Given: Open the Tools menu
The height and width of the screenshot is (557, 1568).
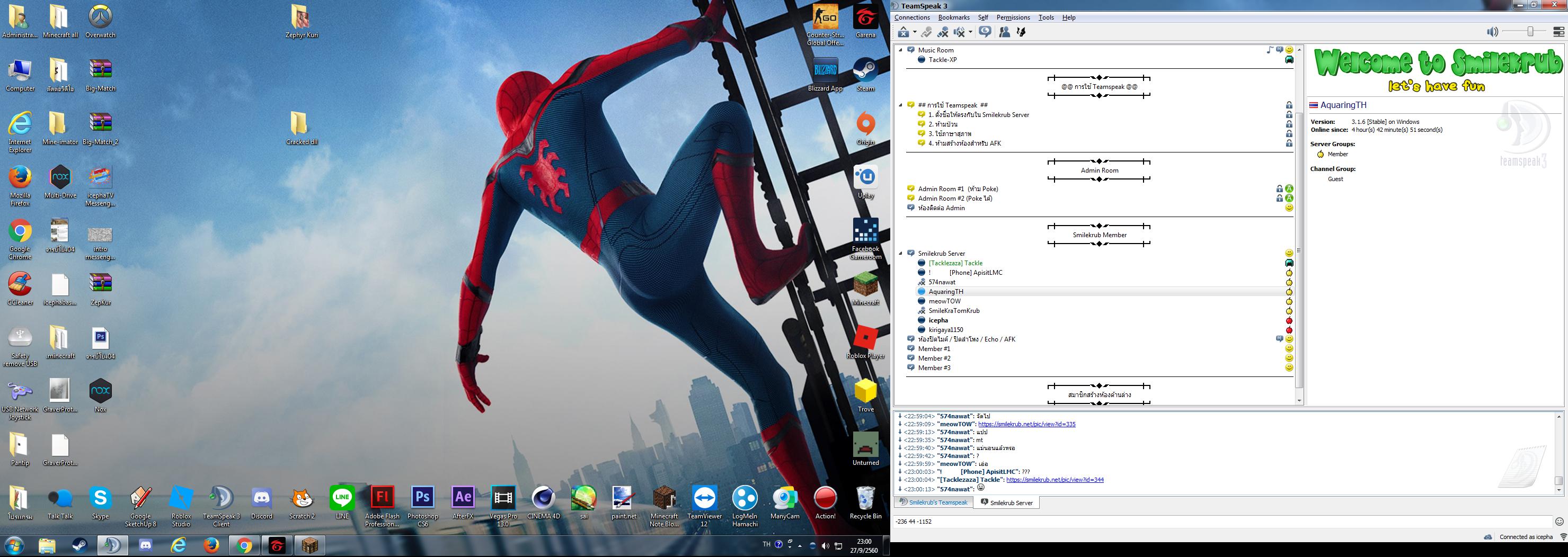Looking at the screenshot, I should (x=1046, y=17).
